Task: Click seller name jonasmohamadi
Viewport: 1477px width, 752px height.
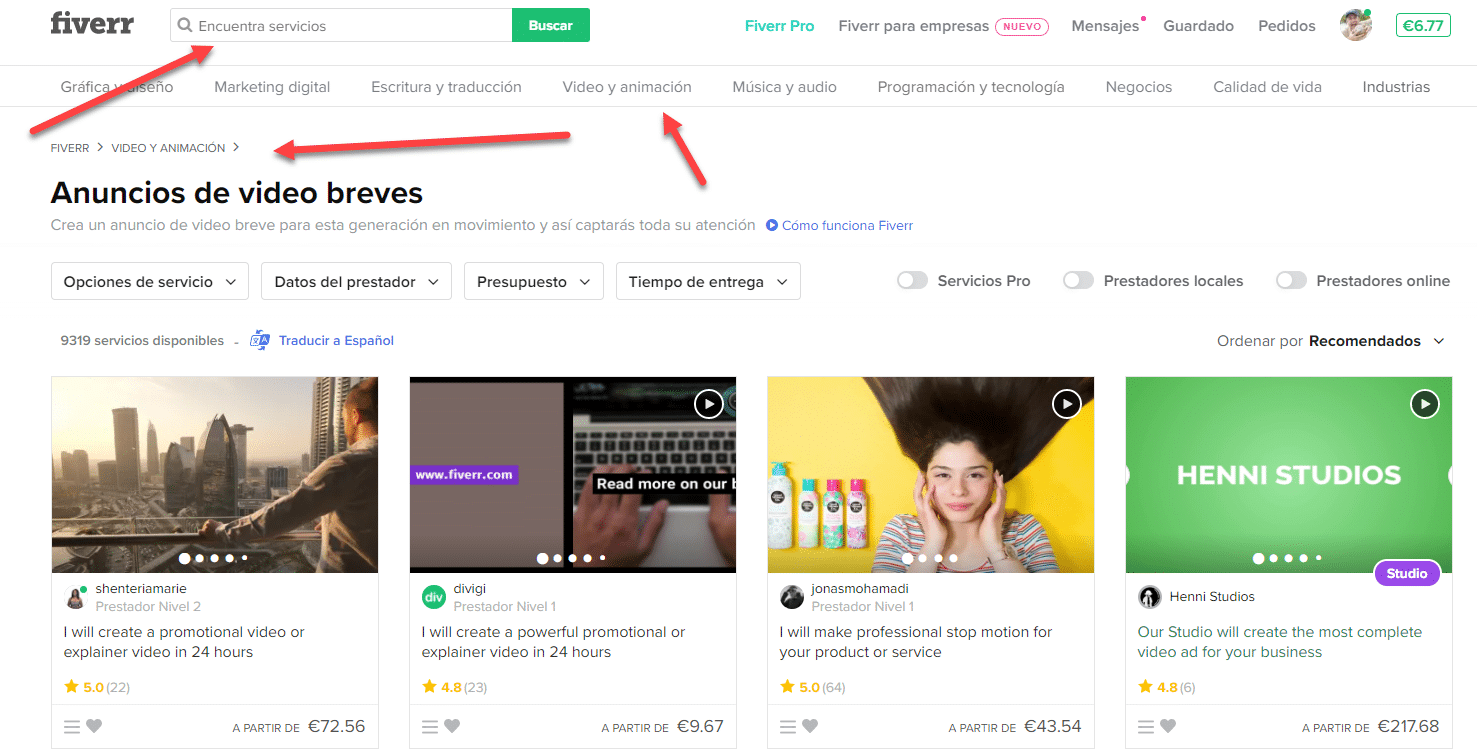Action: (860, 589)
